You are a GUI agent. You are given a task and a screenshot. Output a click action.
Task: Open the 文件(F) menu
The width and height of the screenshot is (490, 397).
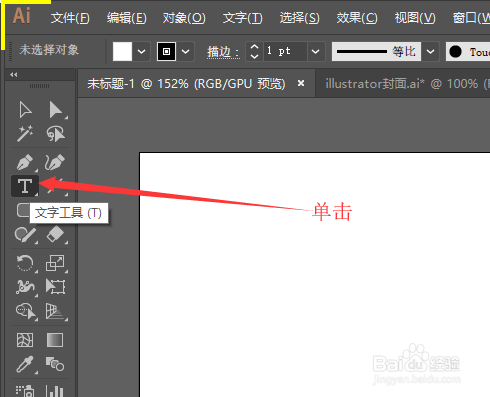70,18
